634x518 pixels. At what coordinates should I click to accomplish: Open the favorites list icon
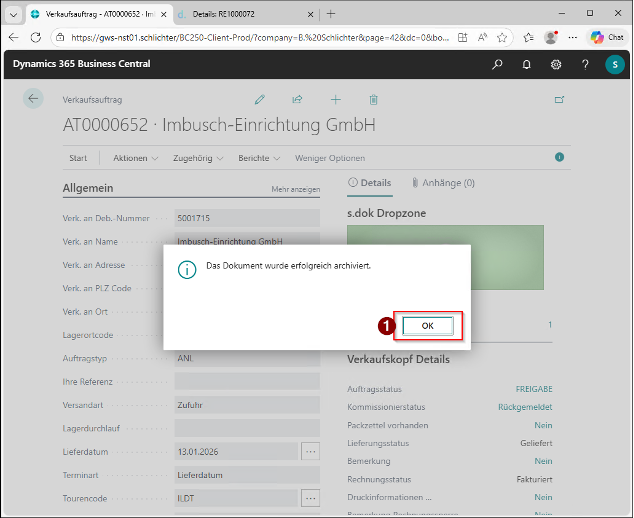click(x=528, y=38)
